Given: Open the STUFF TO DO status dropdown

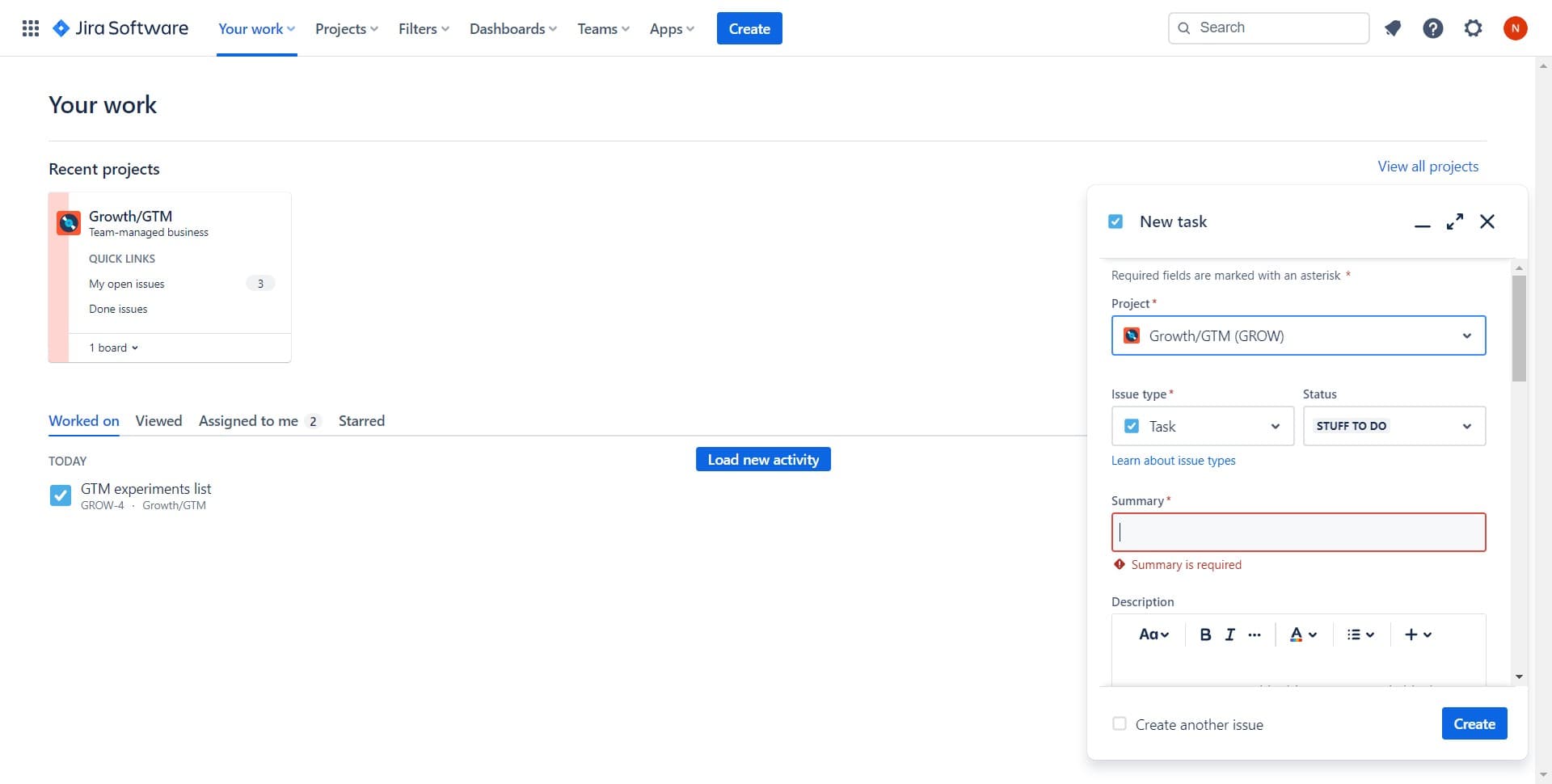Looking at the screenshot, I should [x=1393, y=426].
